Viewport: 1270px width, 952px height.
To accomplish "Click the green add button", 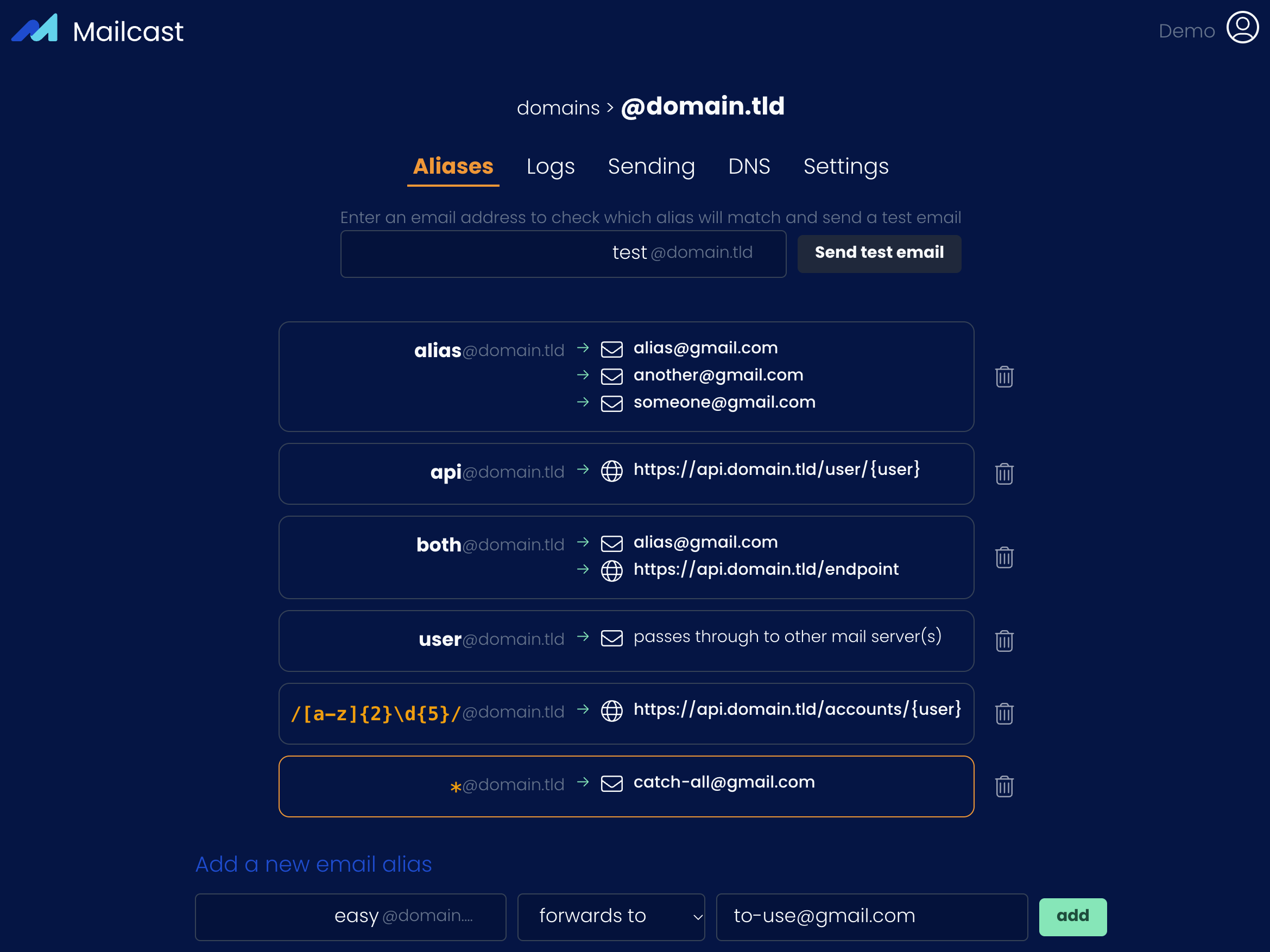I will pos(1072,916).
